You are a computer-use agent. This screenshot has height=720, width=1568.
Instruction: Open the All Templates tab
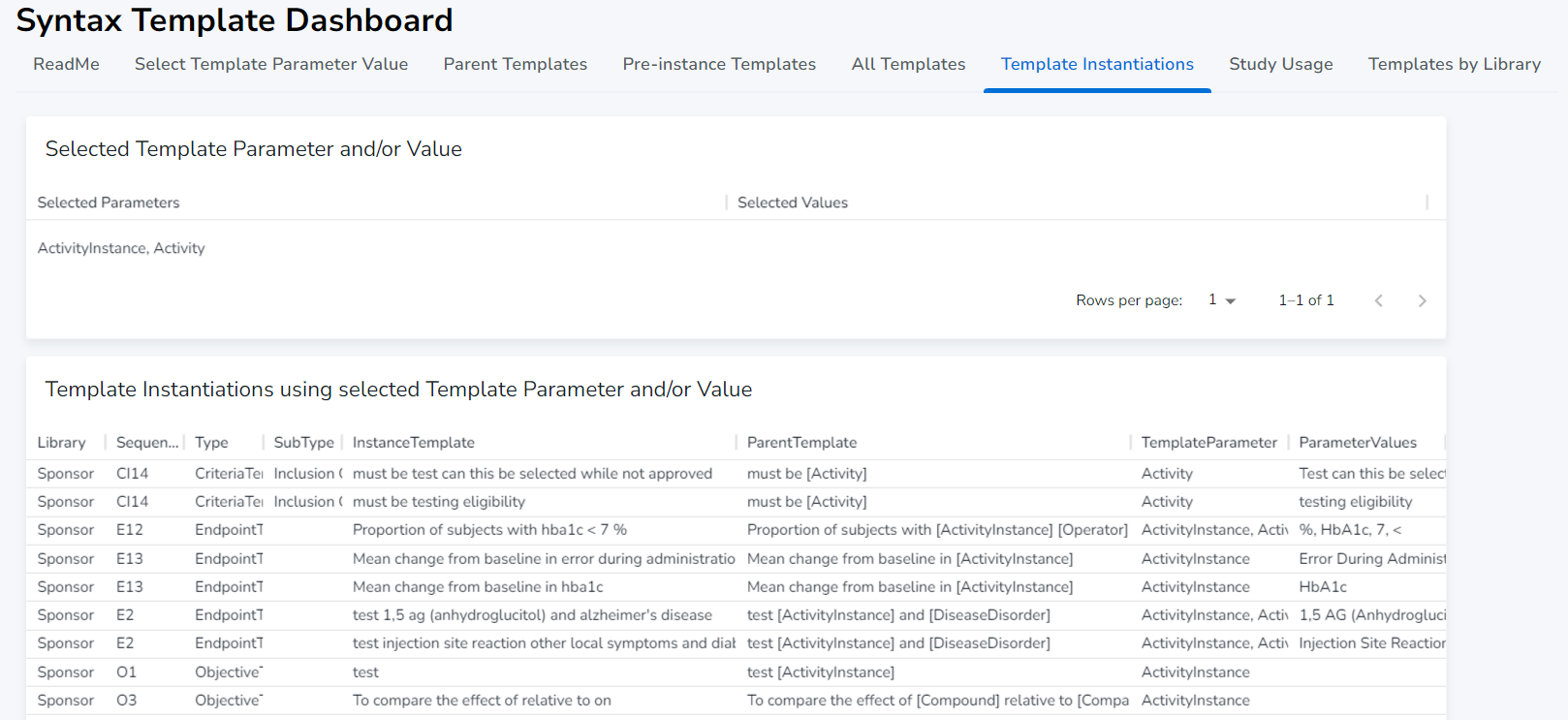point(908,64)
